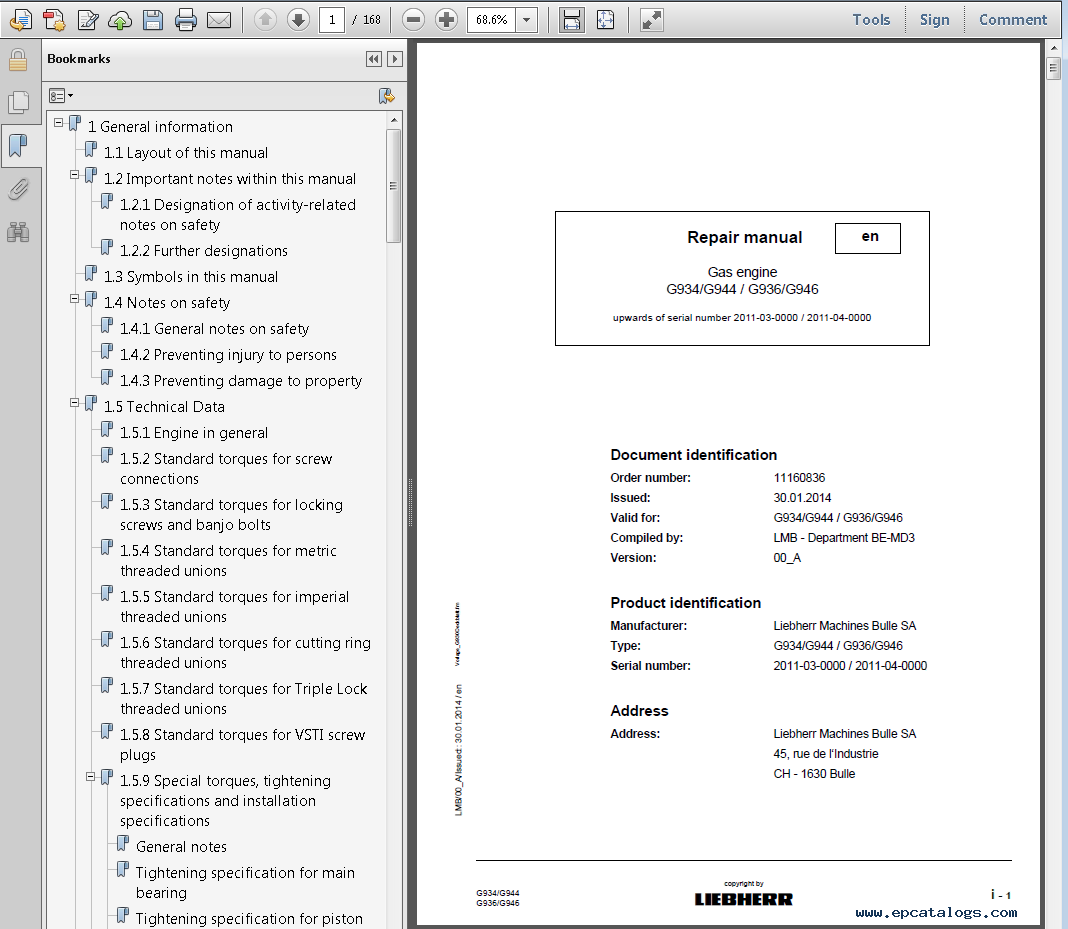Click the bookmarks panel right arrow button
Viewport: 1068px width, 929px height.
click(x=394, y=59)
